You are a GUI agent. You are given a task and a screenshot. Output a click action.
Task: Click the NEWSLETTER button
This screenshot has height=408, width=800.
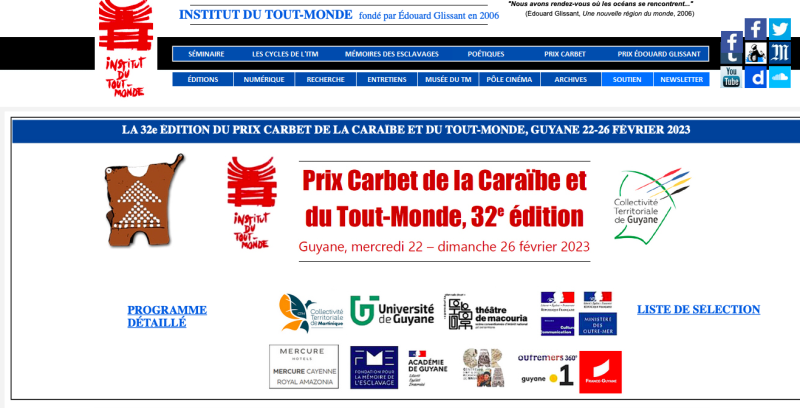pos(682,80)
